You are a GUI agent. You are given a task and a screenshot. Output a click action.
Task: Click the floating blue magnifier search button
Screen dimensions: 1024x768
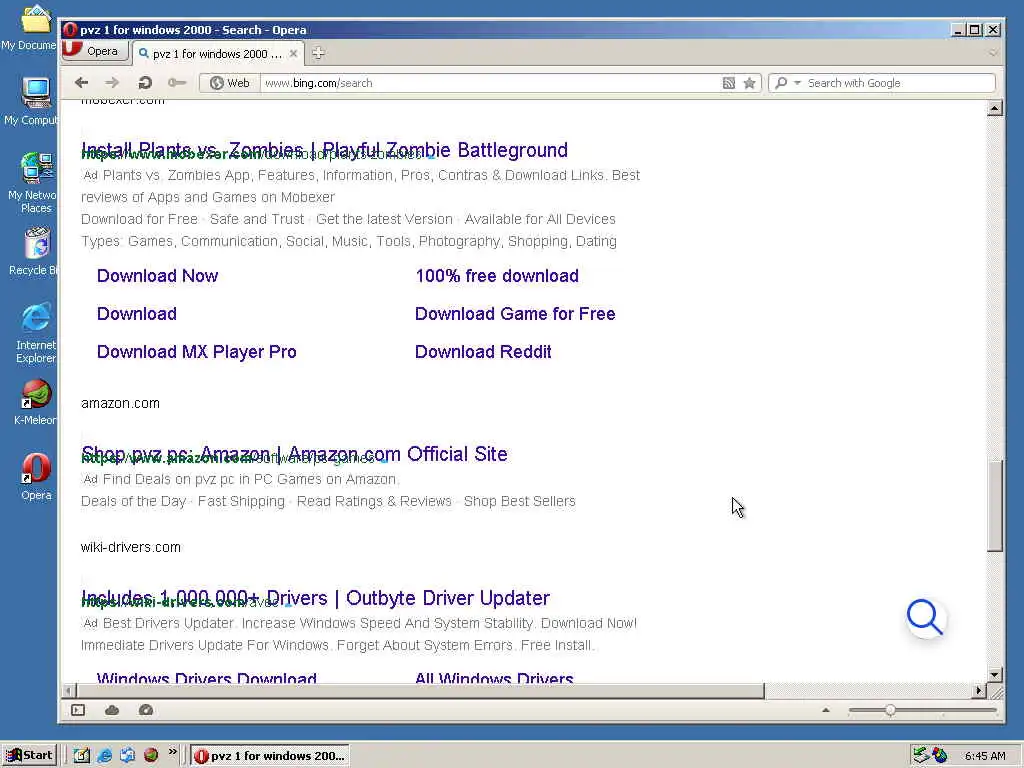click(x=925, y=617)
